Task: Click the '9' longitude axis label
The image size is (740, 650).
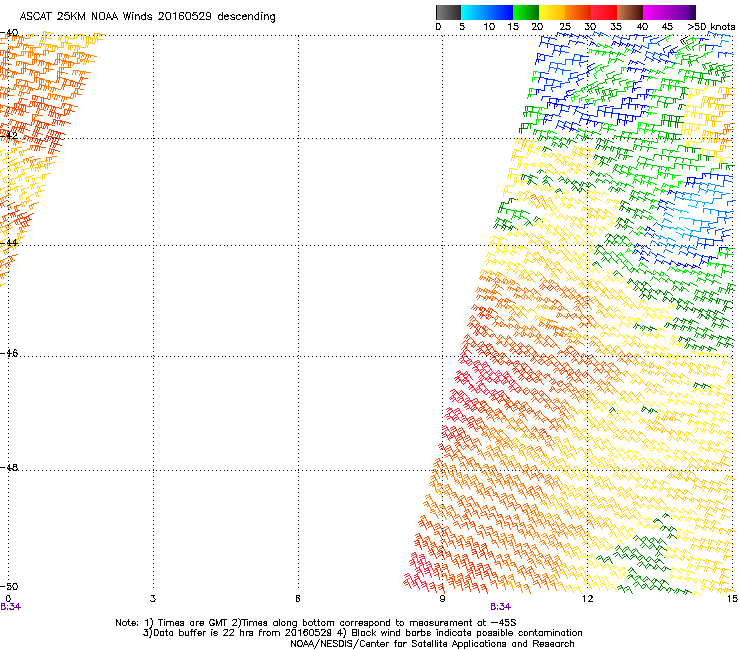Action: pos(442,599)
